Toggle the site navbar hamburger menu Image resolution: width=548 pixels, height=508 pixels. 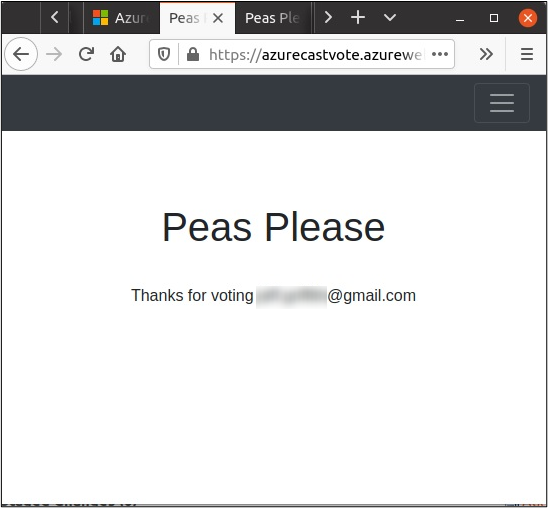502,103
